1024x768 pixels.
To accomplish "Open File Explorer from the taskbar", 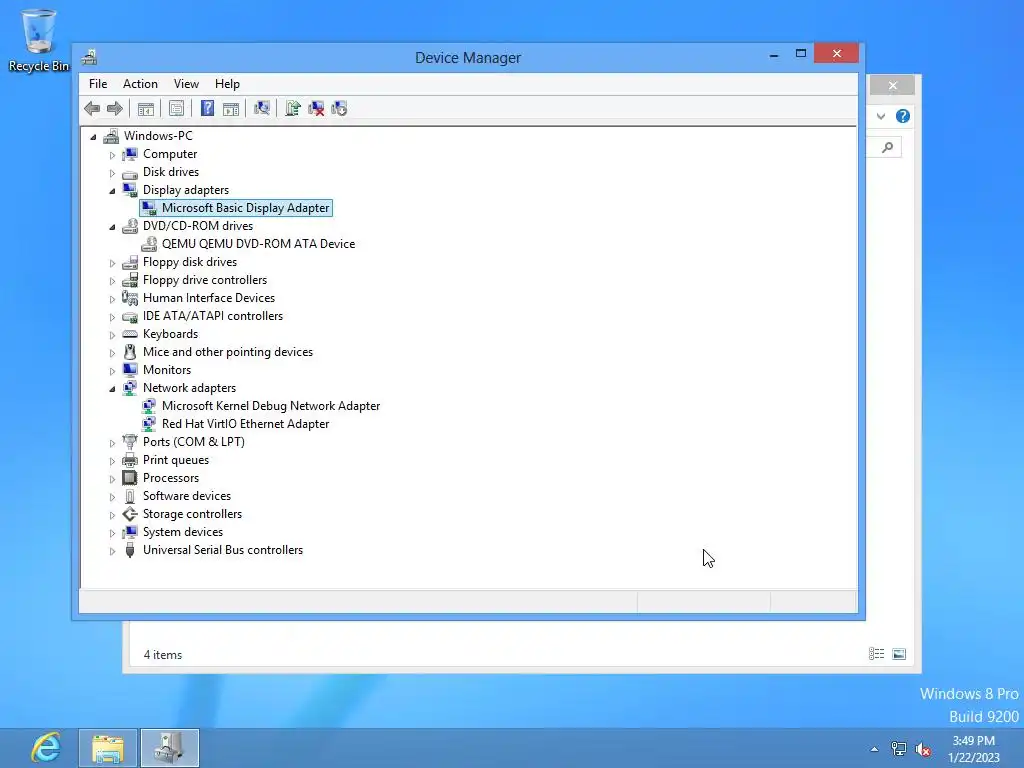I will click(108, 748).
